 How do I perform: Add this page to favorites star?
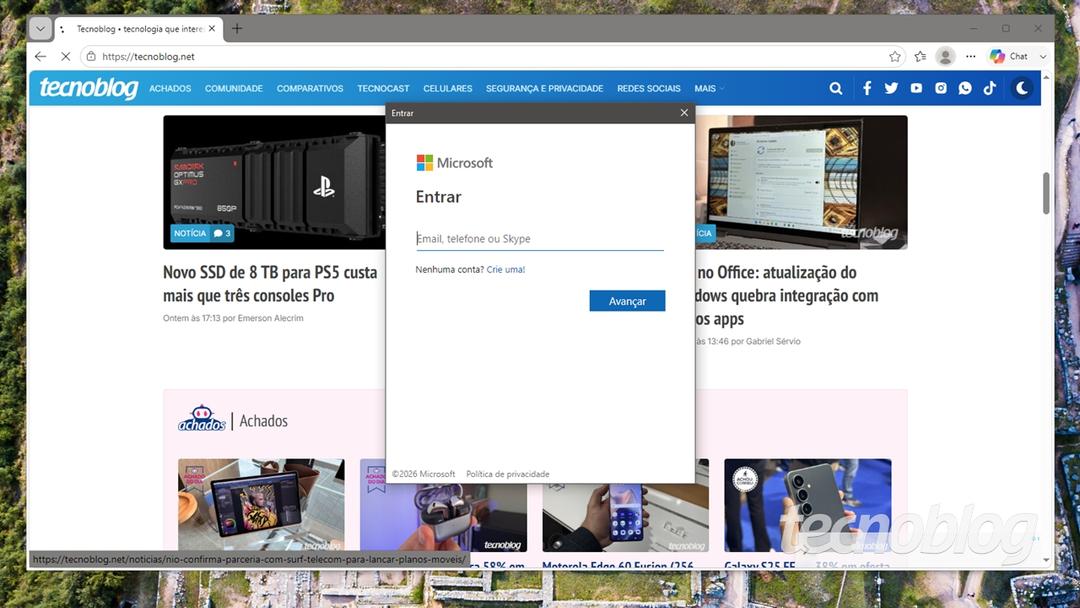pyautogui.click(x=895, y=56)
